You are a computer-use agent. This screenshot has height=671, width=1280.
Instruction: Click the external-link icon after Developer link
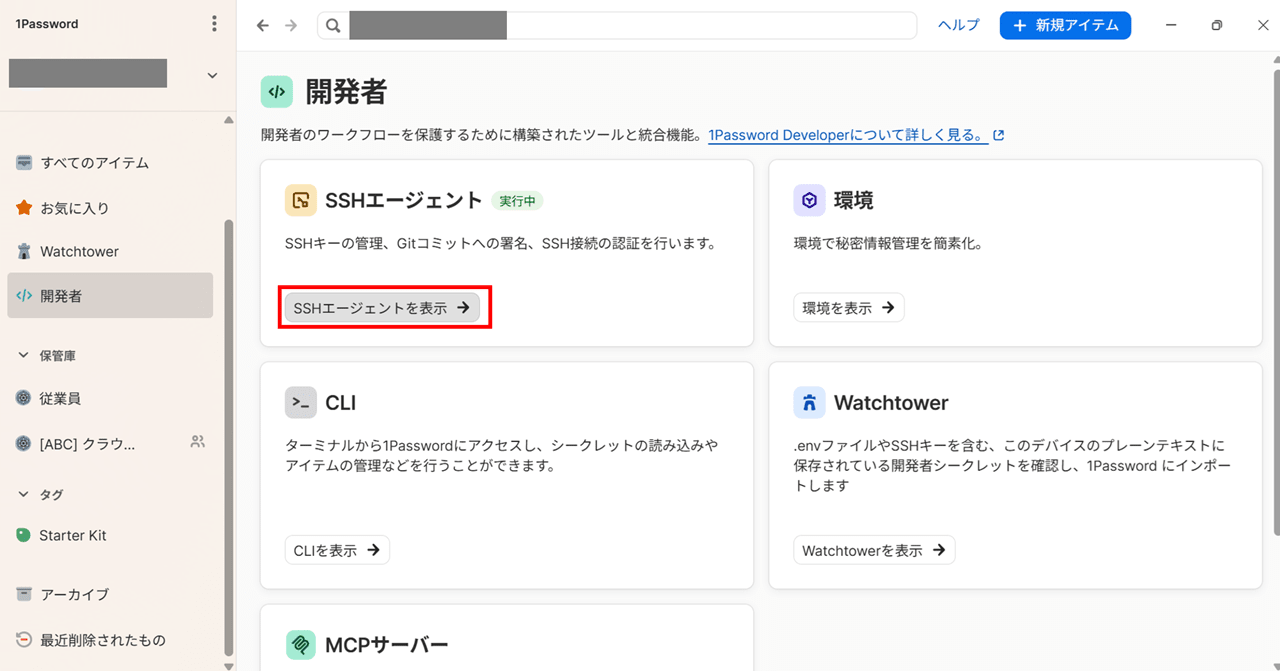pos(998,135)
